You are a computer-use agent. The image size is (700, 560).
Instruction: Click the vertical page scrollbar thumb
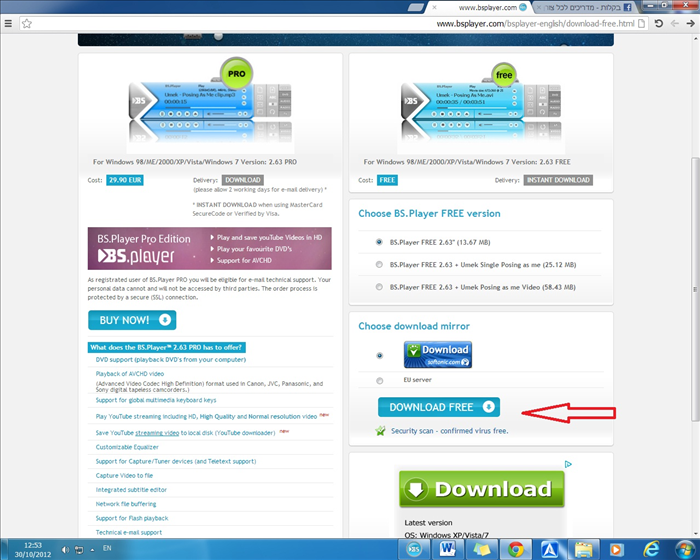point(695,289)
